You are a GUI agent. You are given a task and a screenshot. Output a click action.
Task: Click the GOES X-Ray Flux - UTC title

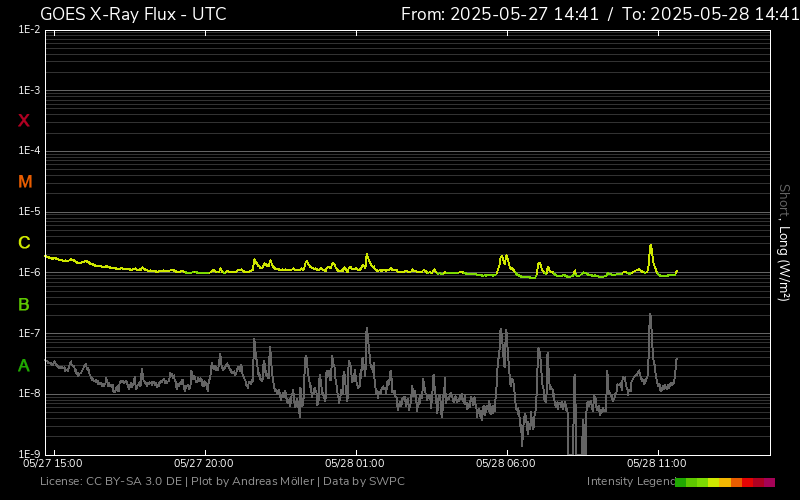pyautogui.click(x=133, y=14)
